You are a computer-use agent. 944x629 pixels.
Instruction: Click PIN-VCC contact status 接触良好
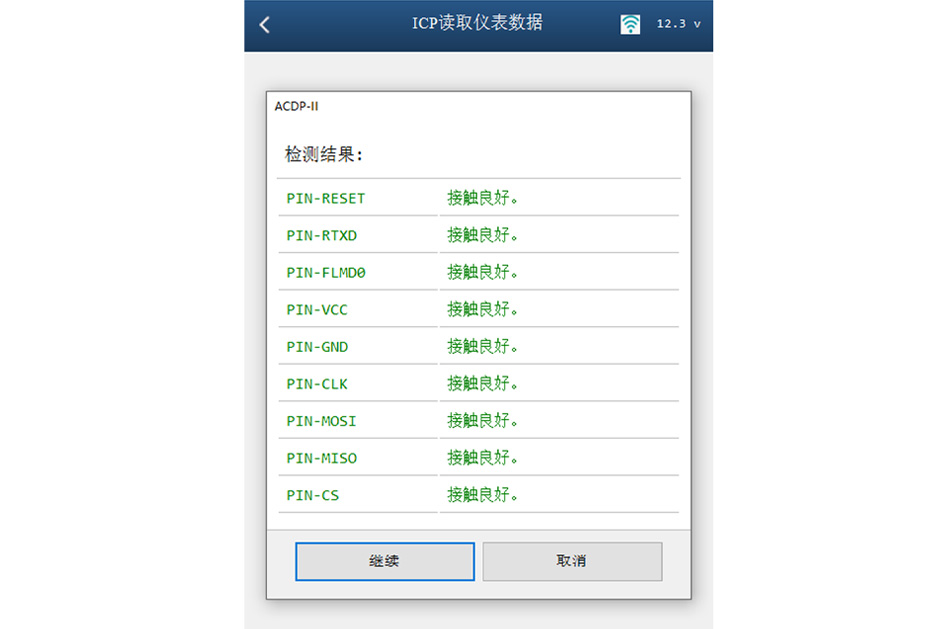(483, 309)
